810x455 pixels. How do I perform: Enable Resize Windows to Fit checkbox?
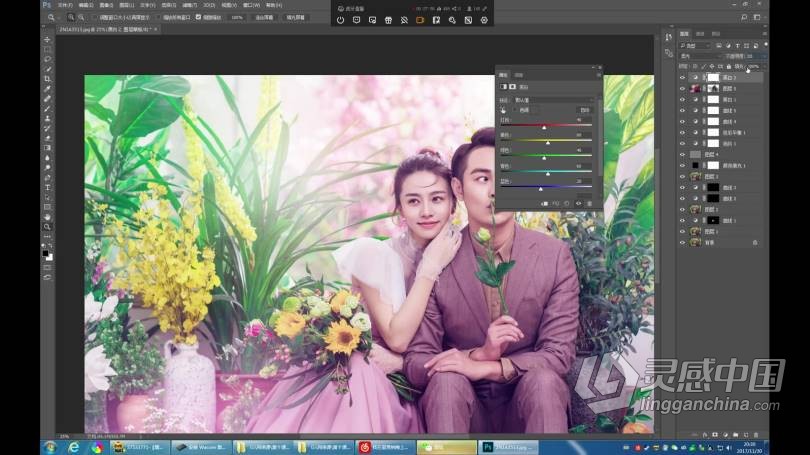point(94,17)
